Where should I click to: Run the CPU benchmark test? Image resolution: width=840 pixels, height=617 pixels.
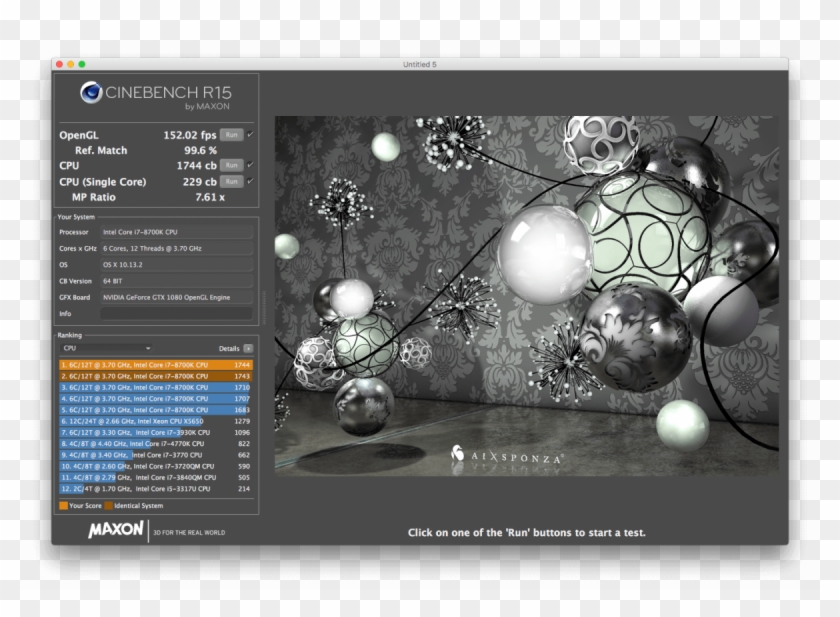(231, 165)
